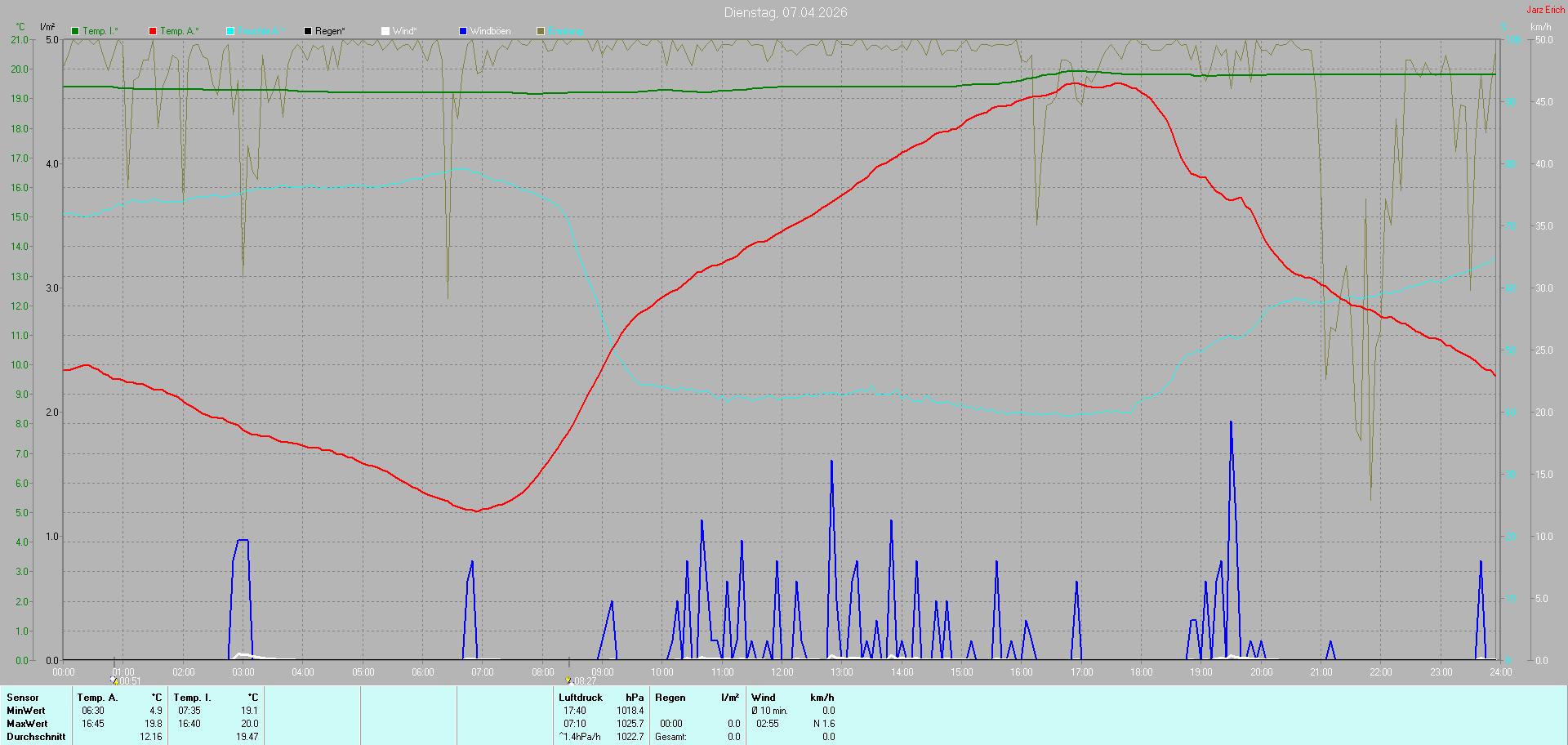The height and width of the screenshot is (745, 1568).
Task: Click the olive Empfang legend swatch
Action: point(541,31)
